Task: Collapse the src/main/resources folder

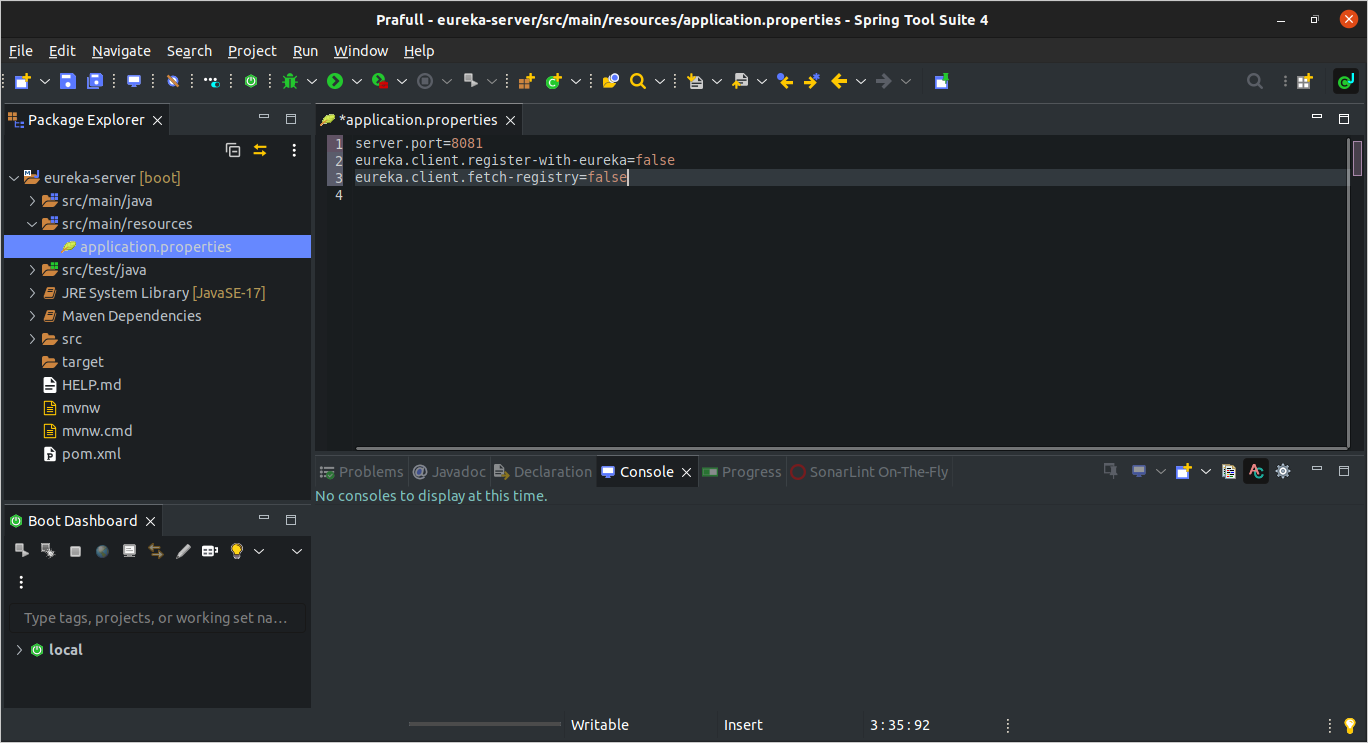Action: click(31, 223)
